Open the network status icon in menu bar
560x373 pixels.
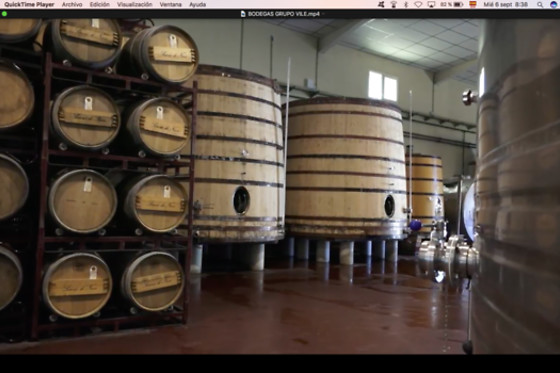click(394, 5)
